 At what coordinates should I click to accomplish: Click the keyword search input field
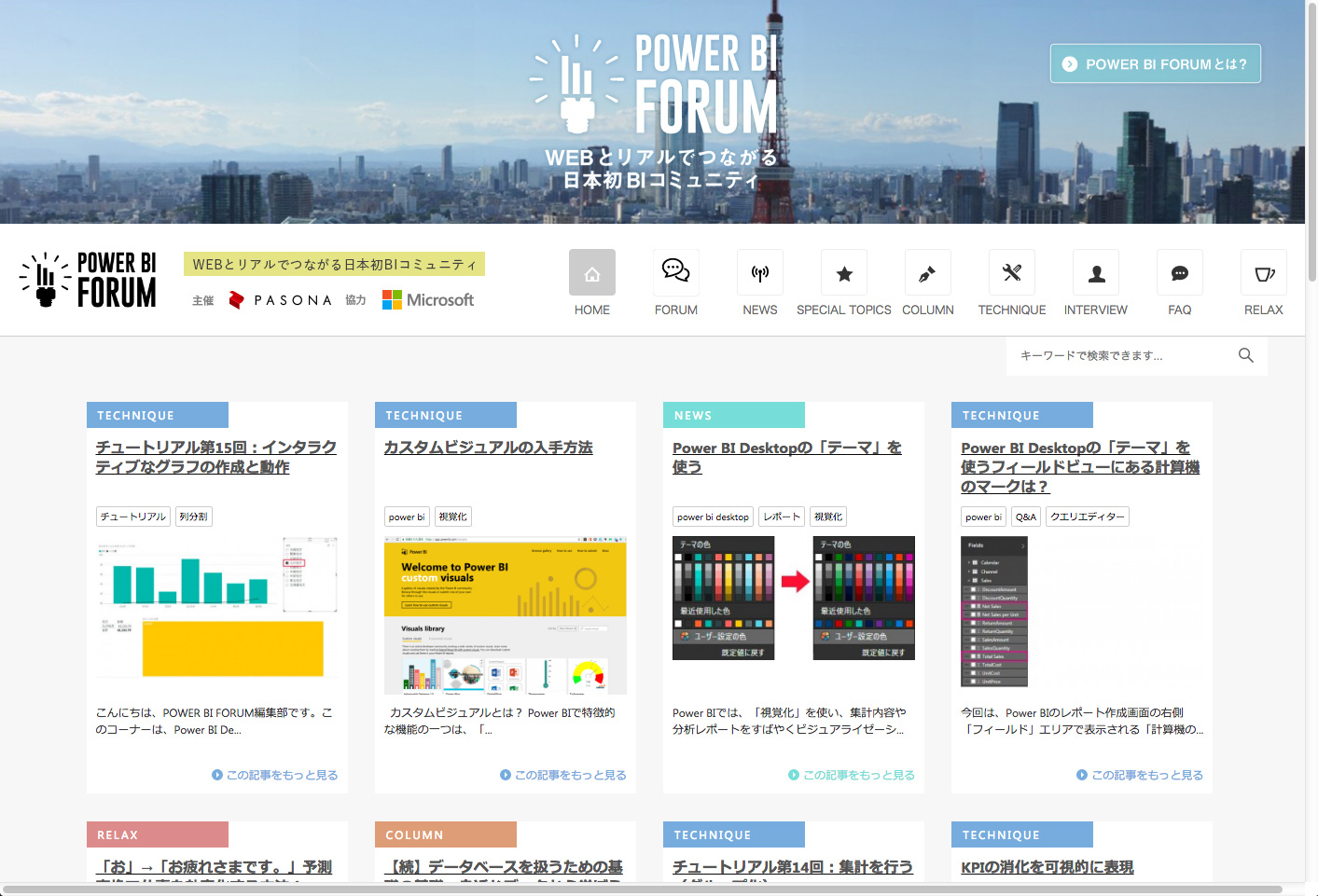click(1119, 355)
